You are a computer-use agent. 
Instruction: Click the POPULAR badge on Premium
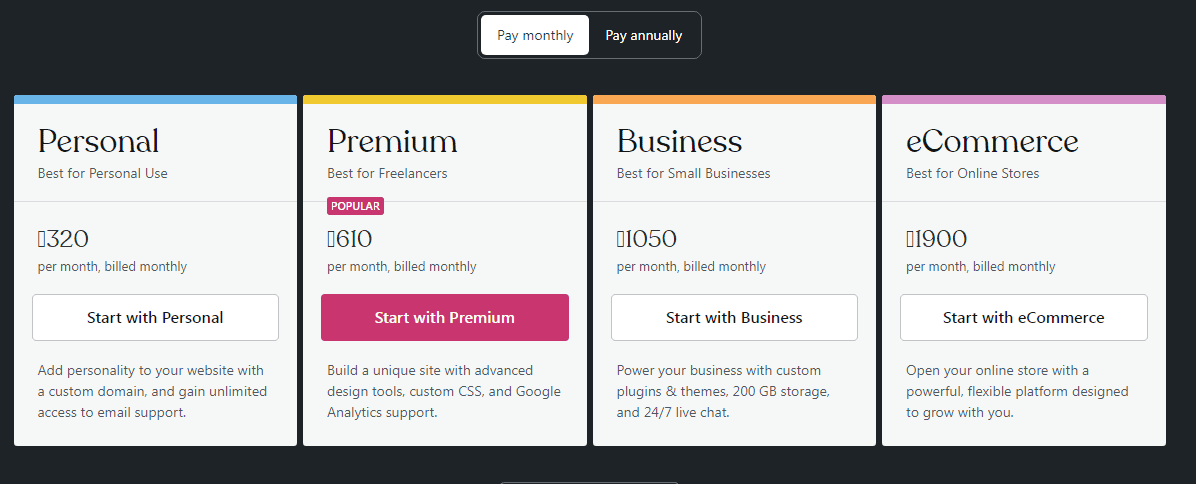(x=355, y=206)
